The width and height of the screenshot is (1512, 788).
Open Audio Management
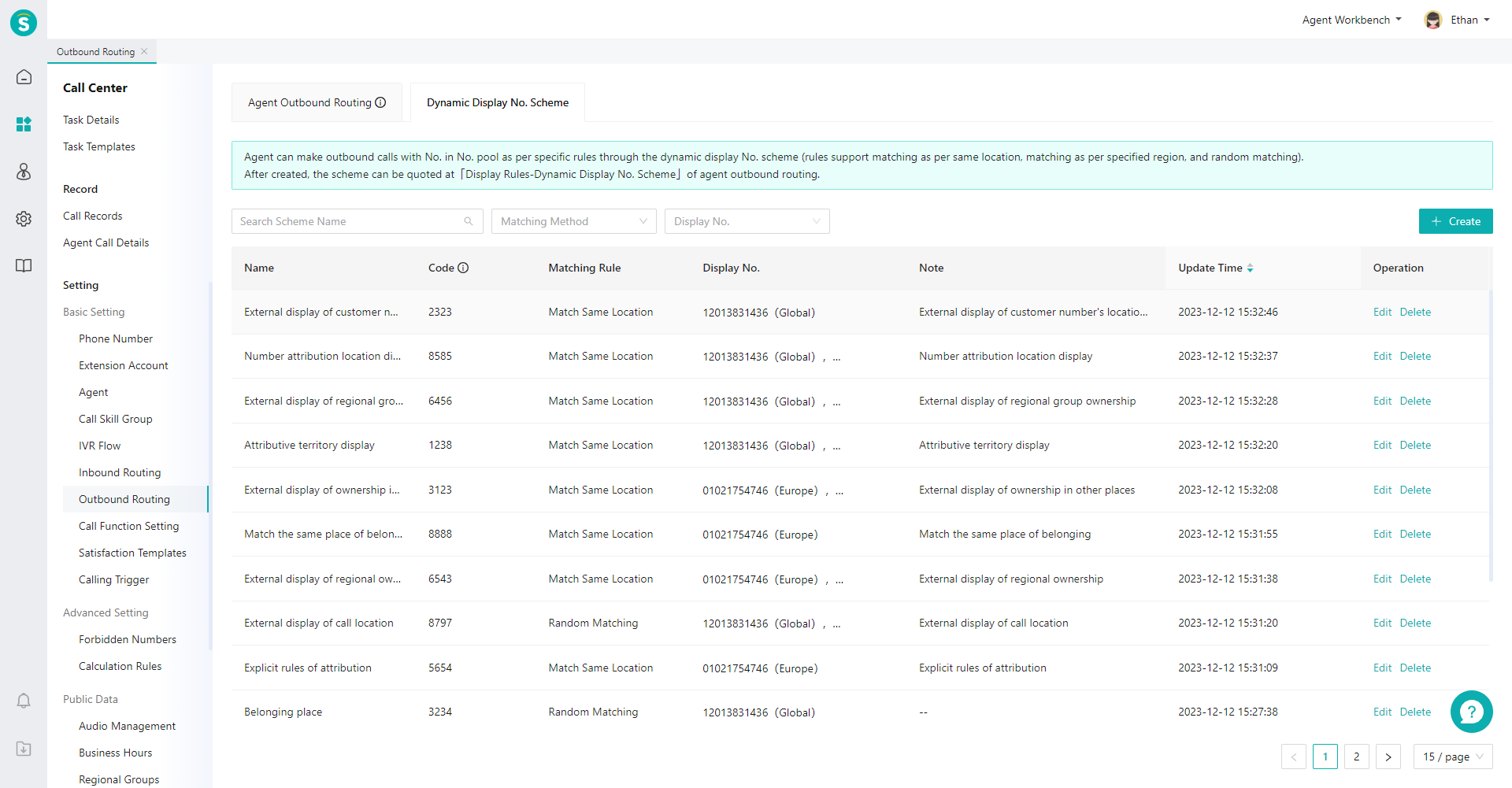(128, 726)
